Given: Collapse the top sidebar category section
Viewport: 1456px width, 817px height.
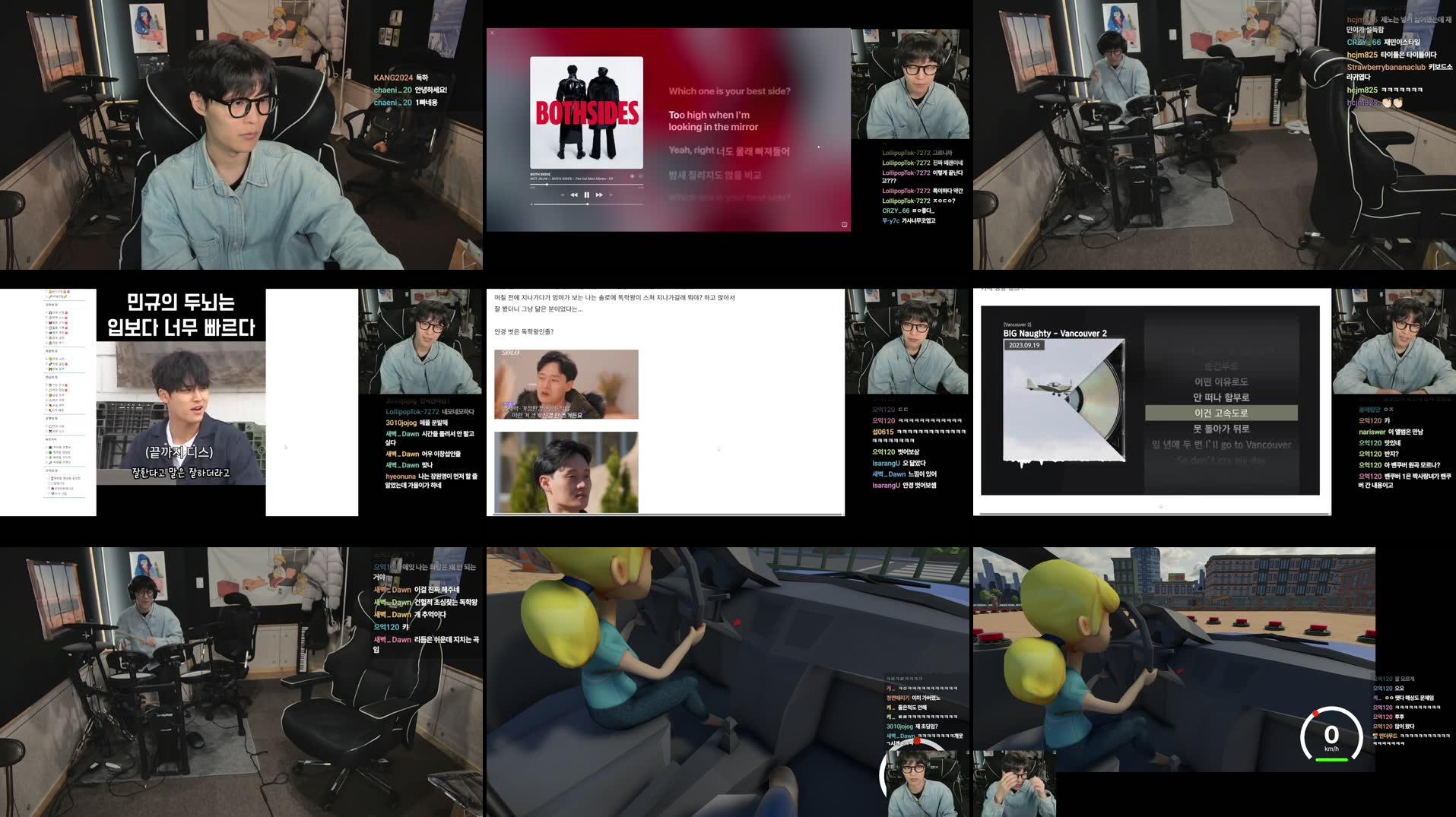Looking at the screenshot, I should coord(53,304).
